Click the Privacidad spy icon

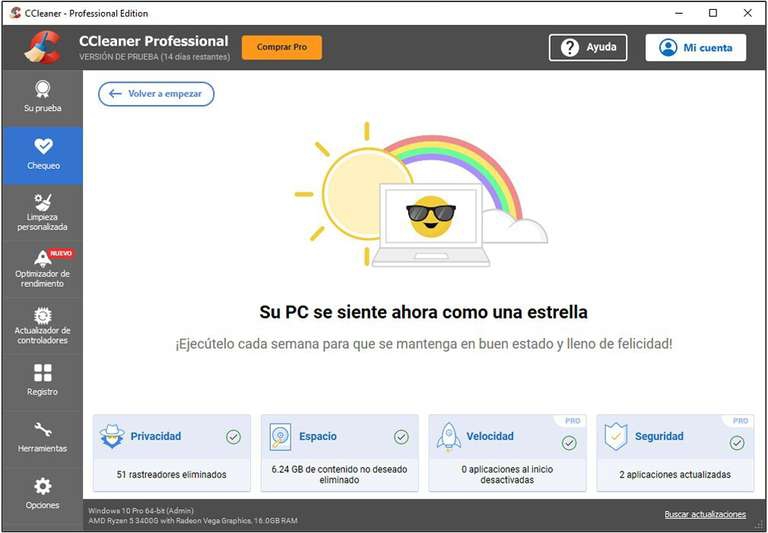tap(112, 436)
